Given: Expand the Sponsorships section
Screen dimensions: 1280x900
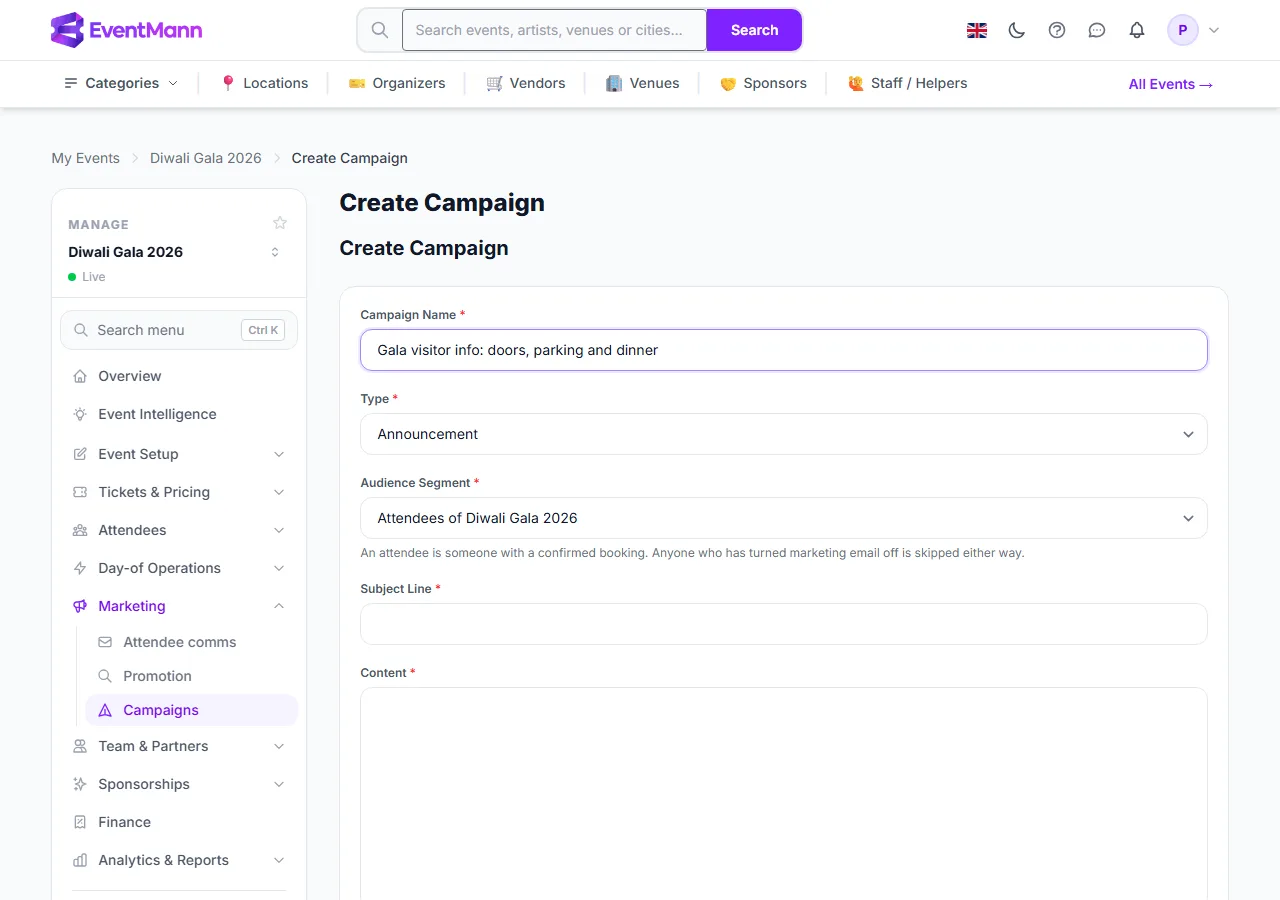Looking at the screenshot, I should 179,784.
